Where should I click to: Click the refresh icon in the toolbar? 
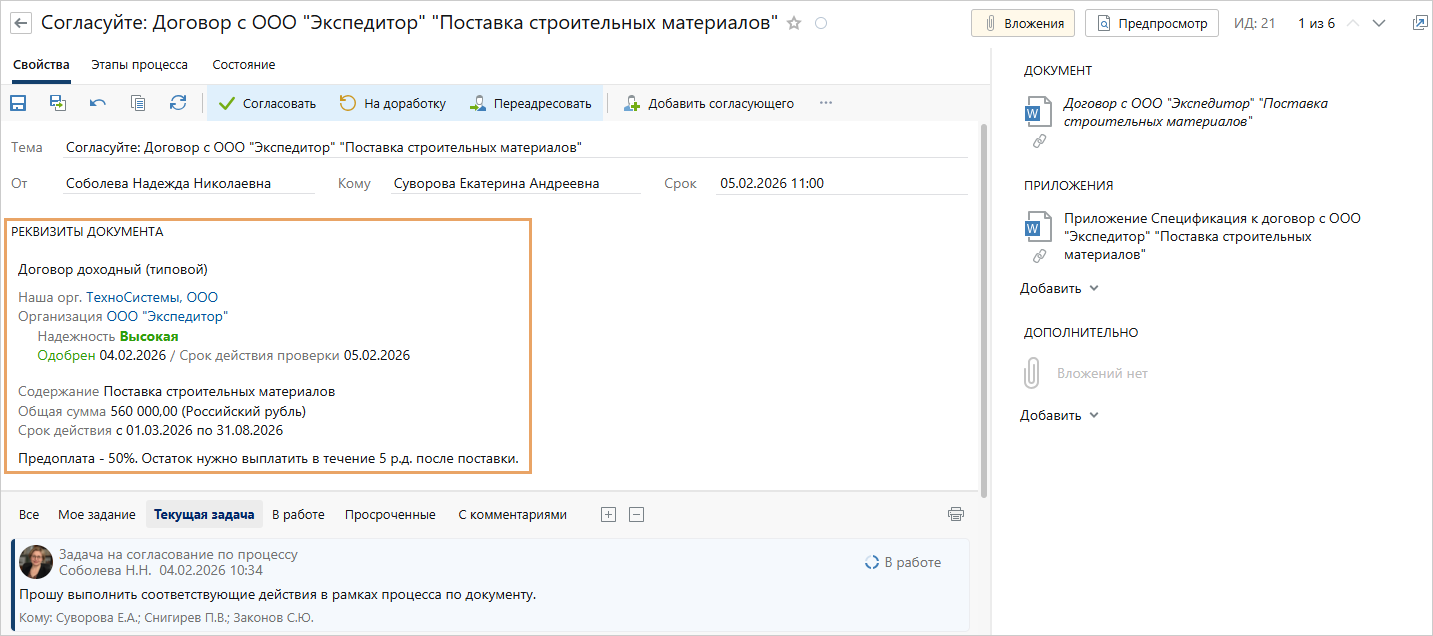pyautogui.click(x=178, y=102)
